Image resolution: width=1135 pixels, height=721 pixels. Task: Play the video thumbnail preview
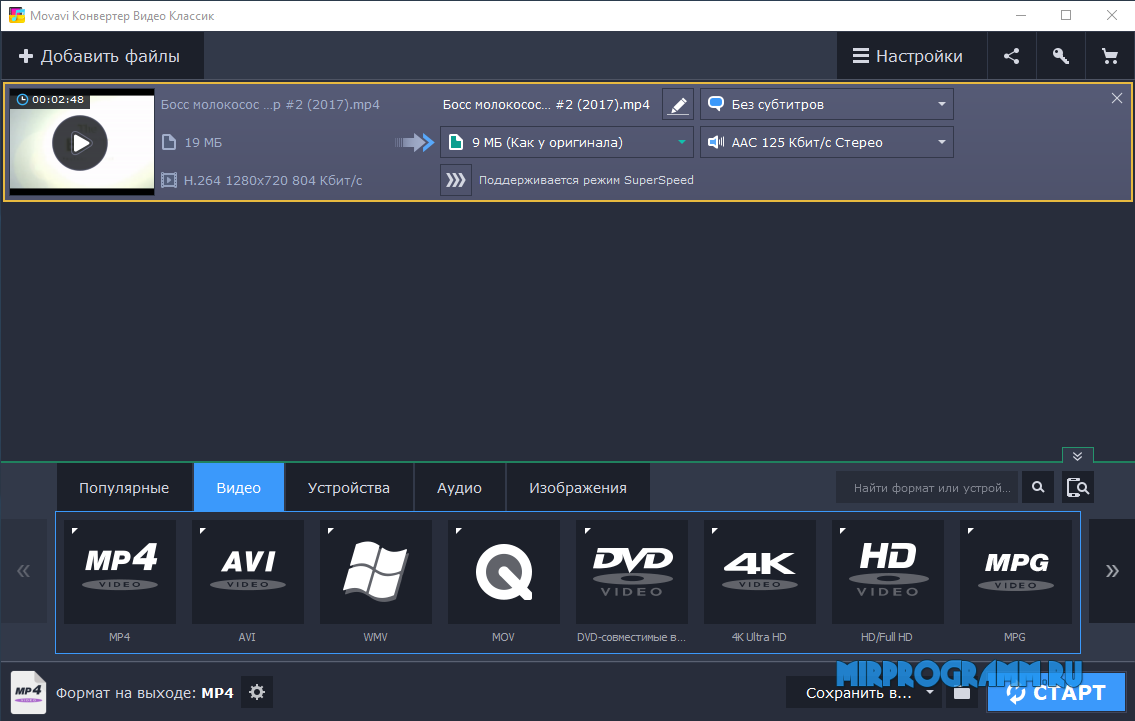point(80,143)
